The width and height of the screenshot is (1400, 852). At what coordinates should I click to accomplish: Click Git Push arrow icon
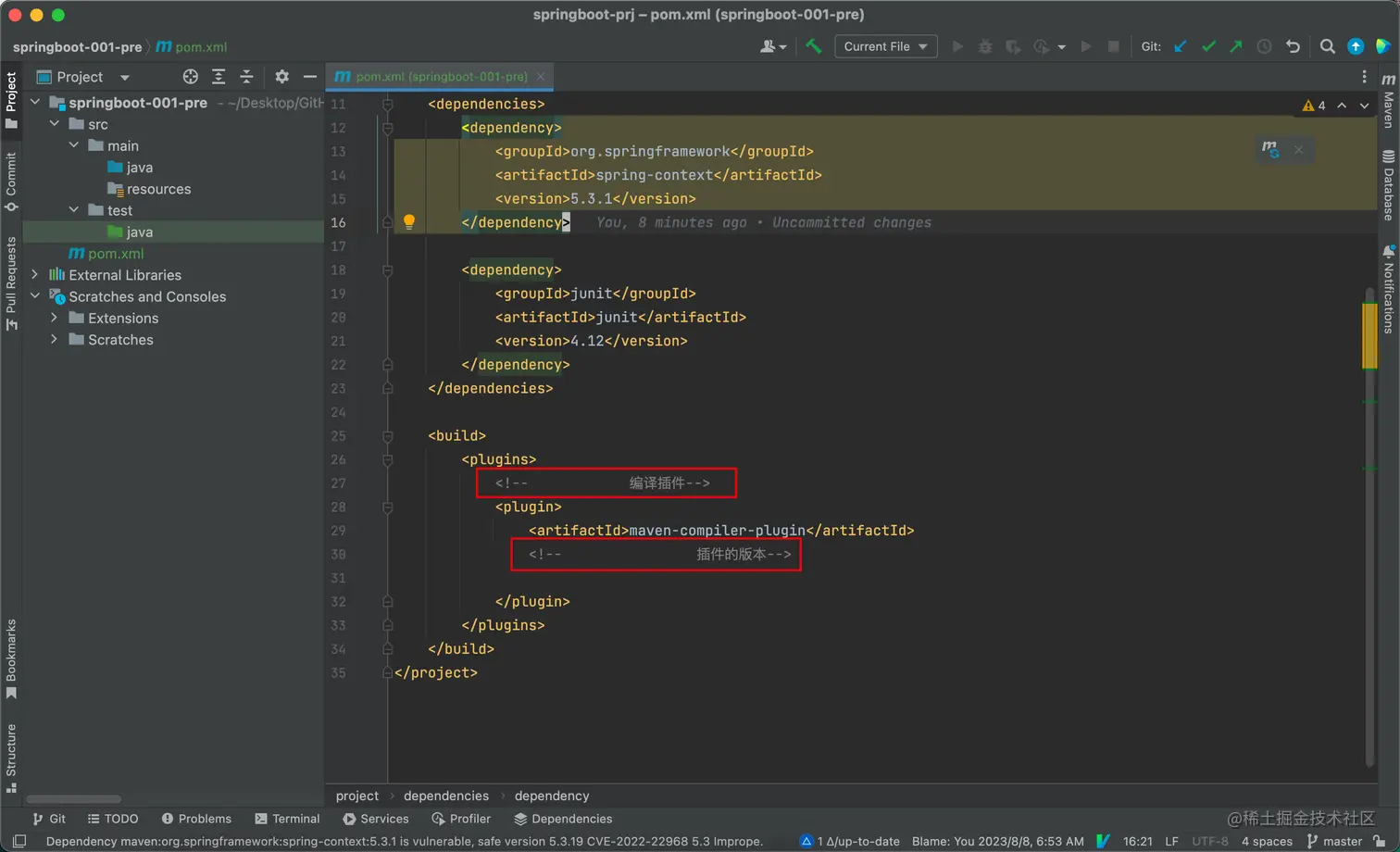coord(1236,46)
